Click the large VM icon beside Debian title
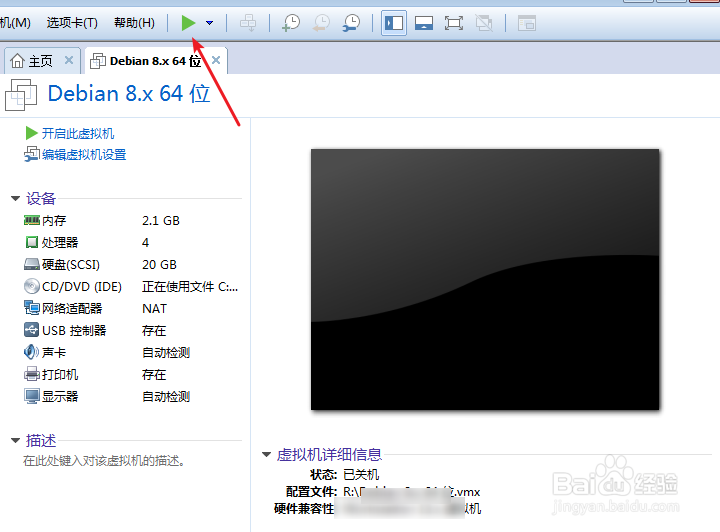The image size is (720, 532). coord(21,95)
